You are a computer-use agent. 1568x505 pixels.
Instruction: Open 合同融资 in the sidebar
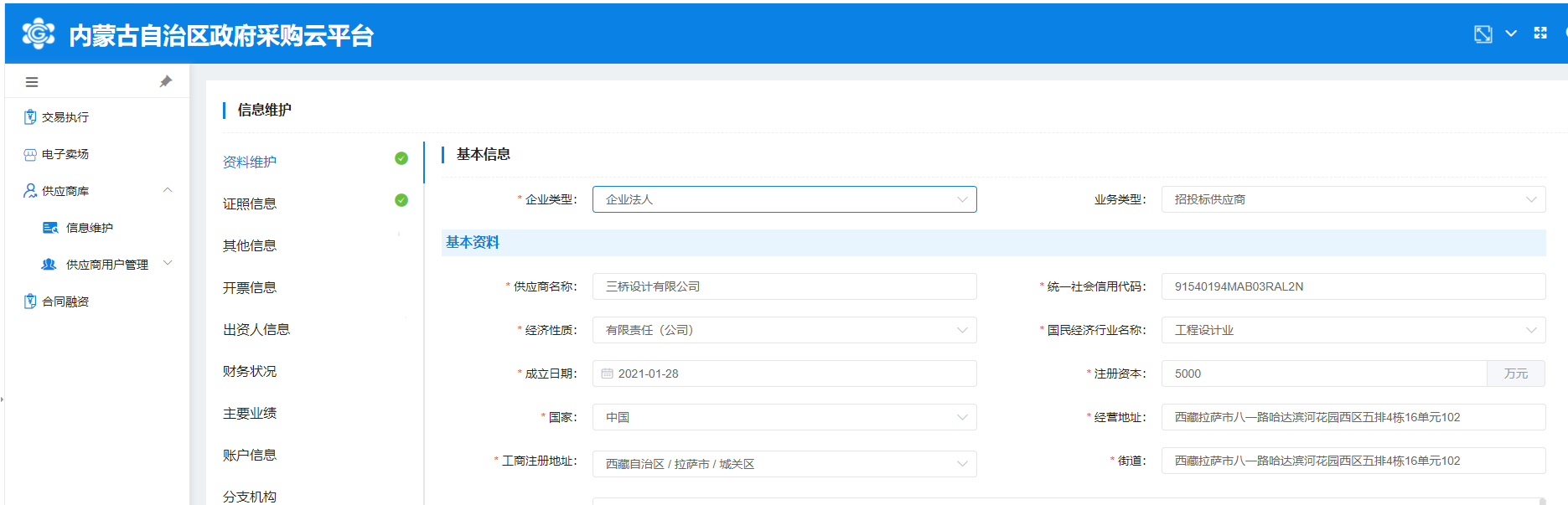pyautogui.click(x=65, y=301)
